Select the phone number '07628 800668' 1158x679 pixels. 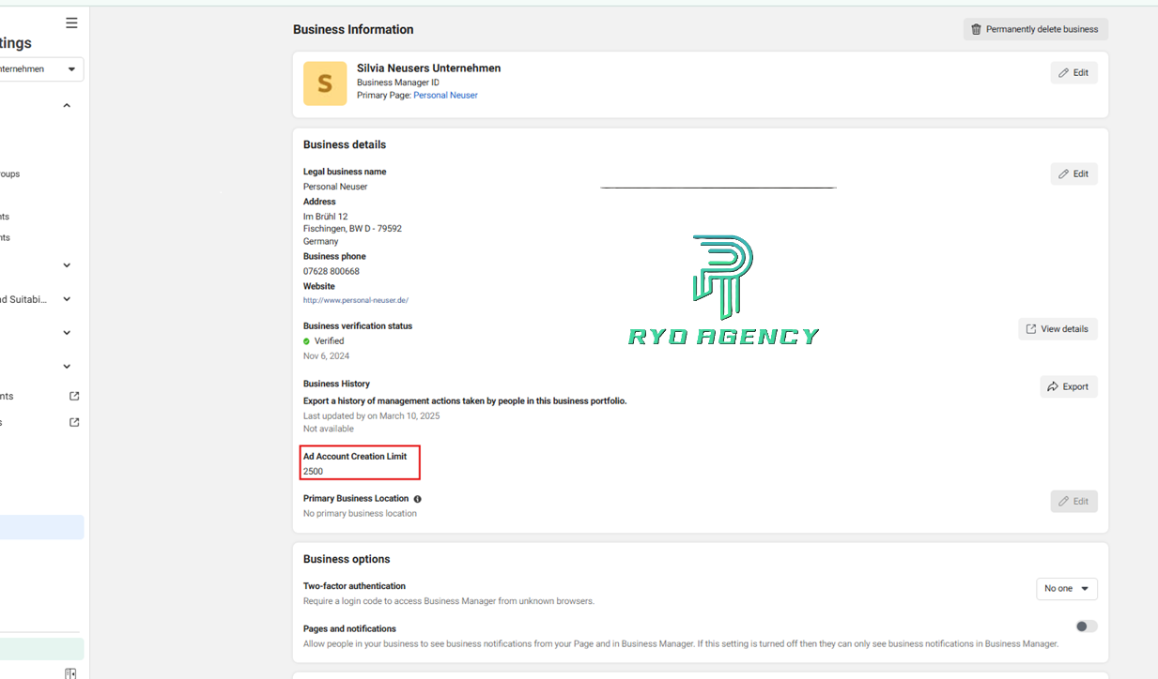click(x=331, y=271)
